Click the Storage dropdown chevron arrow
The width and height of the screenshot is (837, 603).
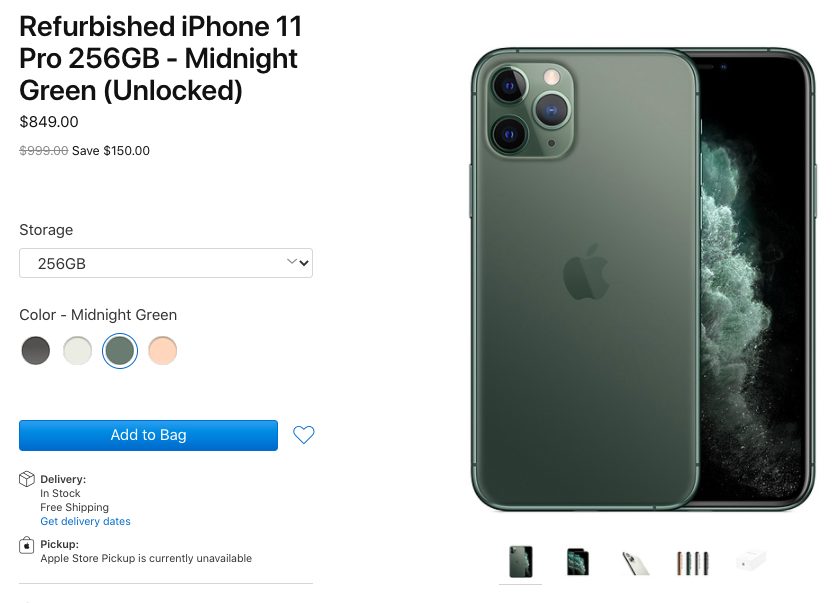click(x=298, y=262)
